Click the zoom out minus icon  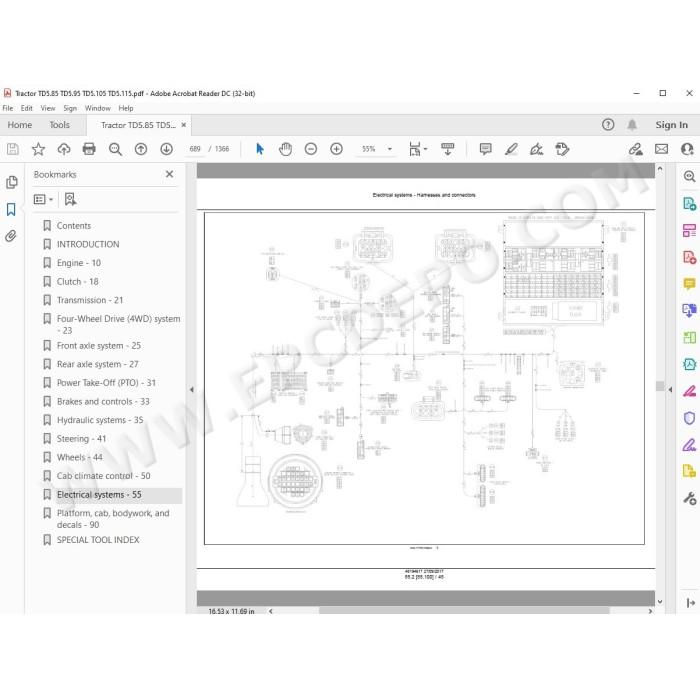(x=311, y=149)
